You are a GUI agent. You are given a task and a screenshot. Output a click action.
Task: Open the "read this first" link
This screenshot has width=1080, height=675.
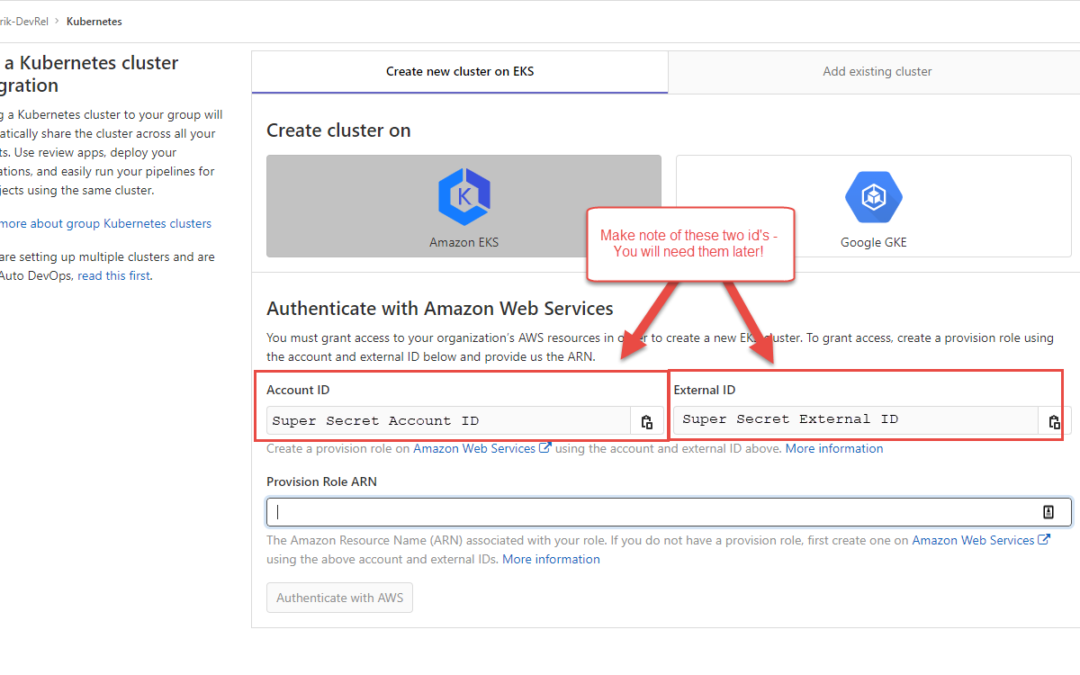[114, 276]
